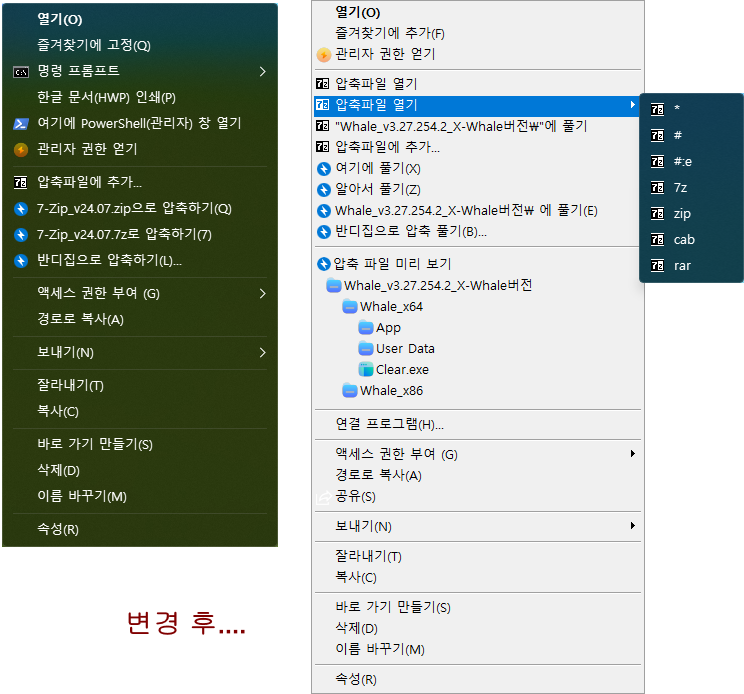The width and height of the screenshot is (744, 694).
Task: Click 7-Zip icon beside right menu's 압축파일에 추가
Action: pos(322,147)
